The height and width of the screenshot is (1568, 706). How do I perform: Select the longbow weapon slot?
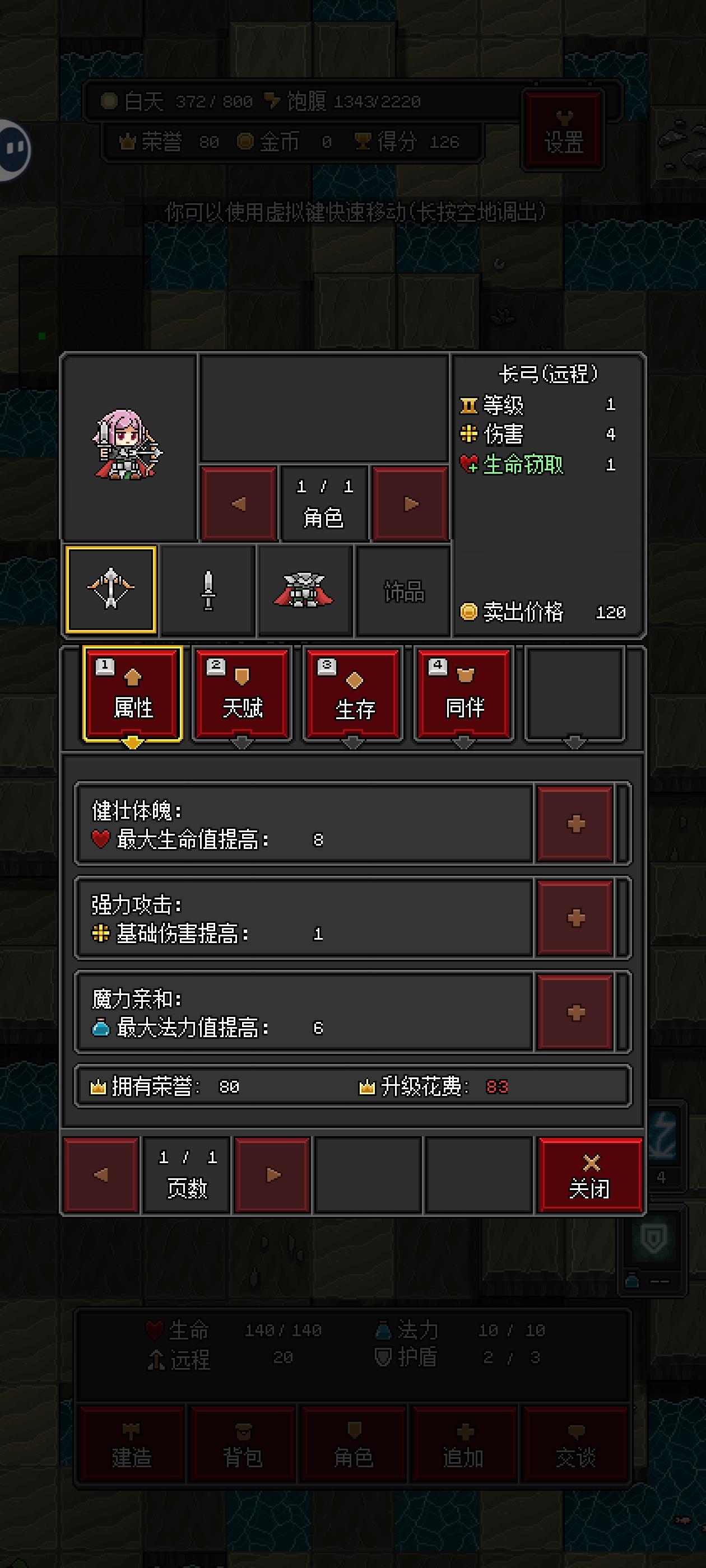[111, 589]
